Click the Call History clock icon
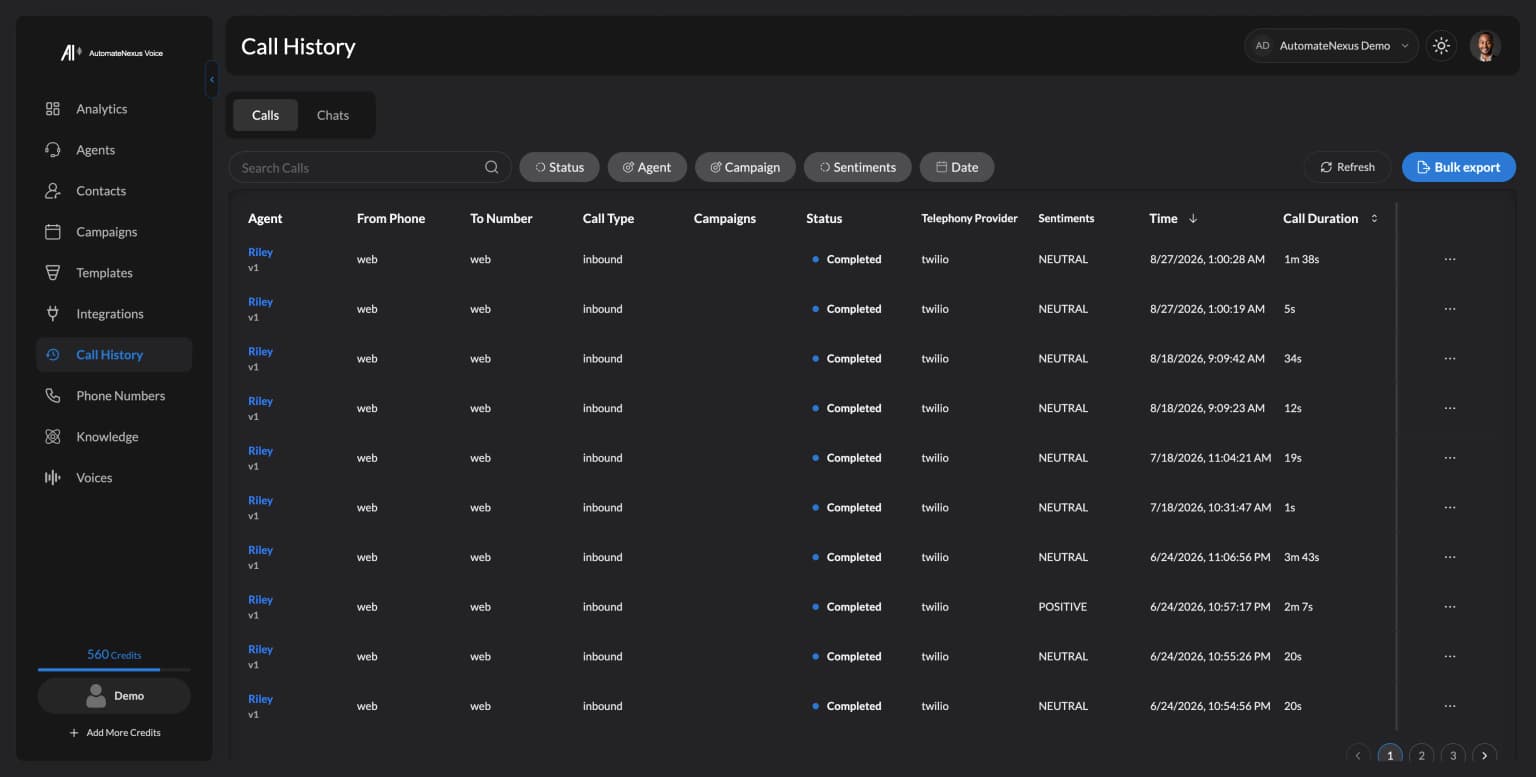The image size is (1536, 777). 53,355
